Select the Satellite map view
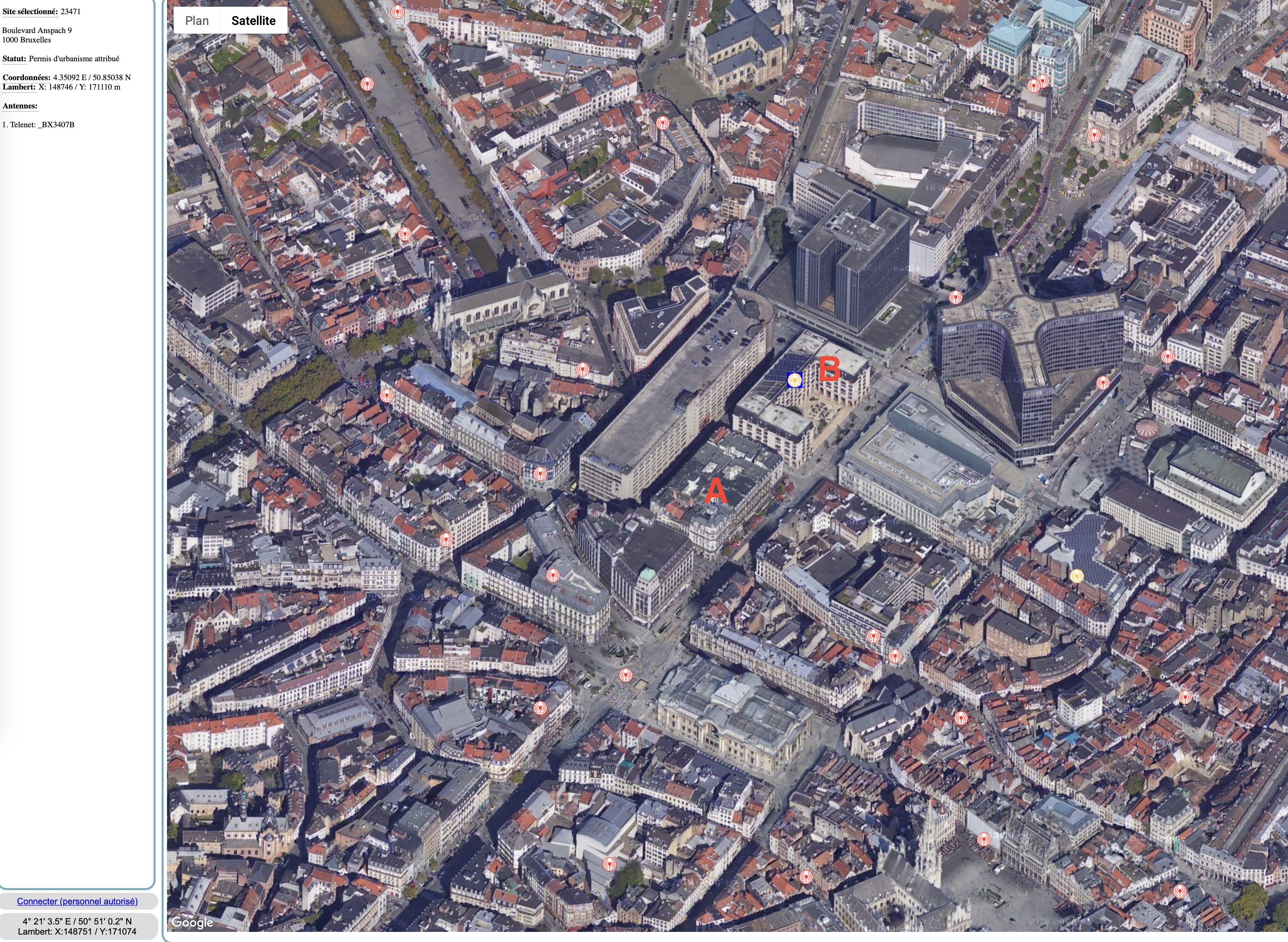This screenshot has height=942, width=1288. pyautogui.click(x=253, y=21)
